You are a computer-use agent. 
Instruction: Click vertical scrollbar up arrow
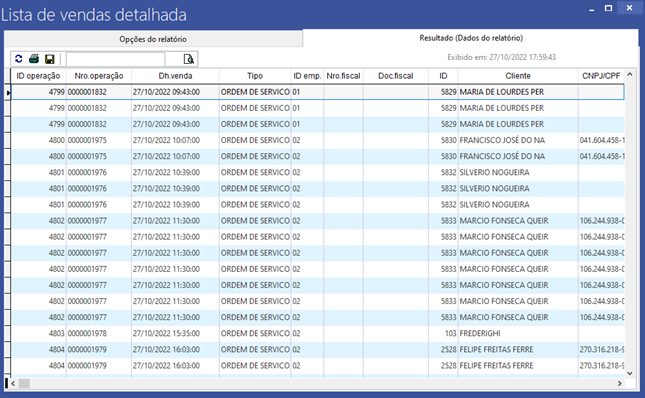630,74
